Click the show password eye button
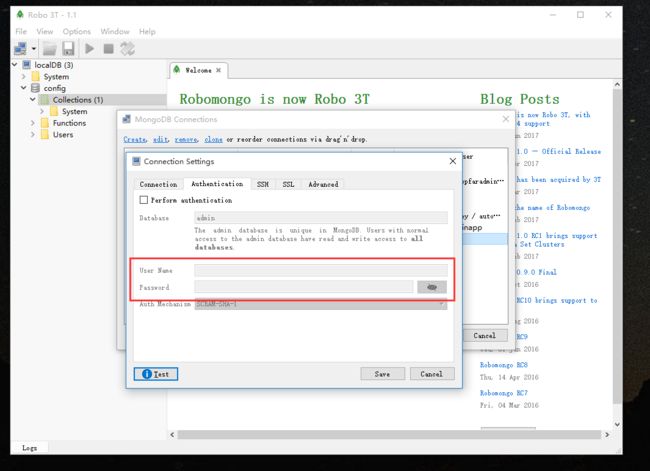 tap(432, 287)
